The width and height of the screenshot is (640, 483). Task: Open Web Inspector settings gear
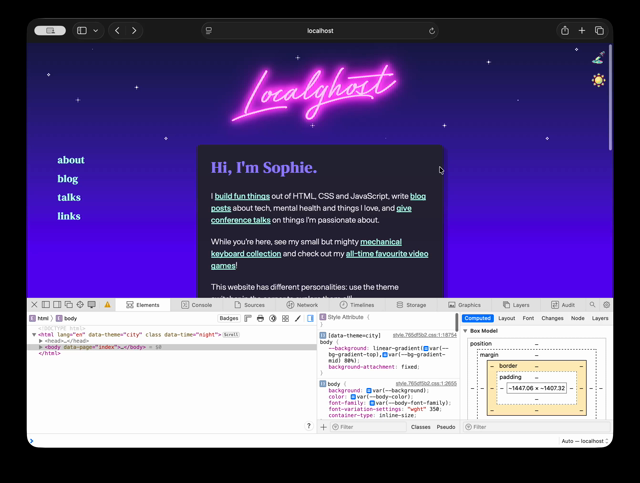pos(607,305)
